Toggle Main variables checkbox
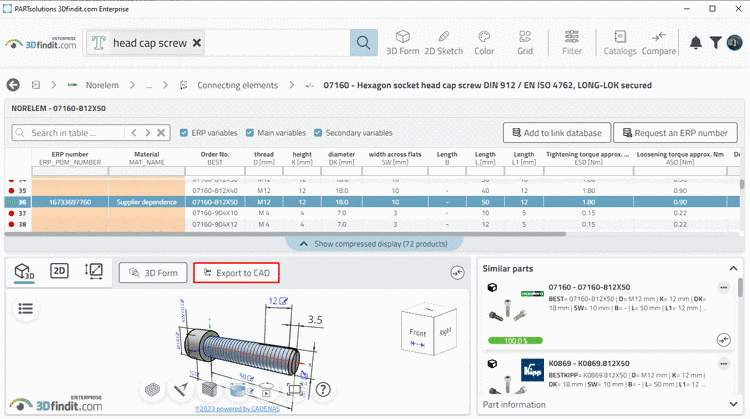750x419 pixels. point(250,133)
